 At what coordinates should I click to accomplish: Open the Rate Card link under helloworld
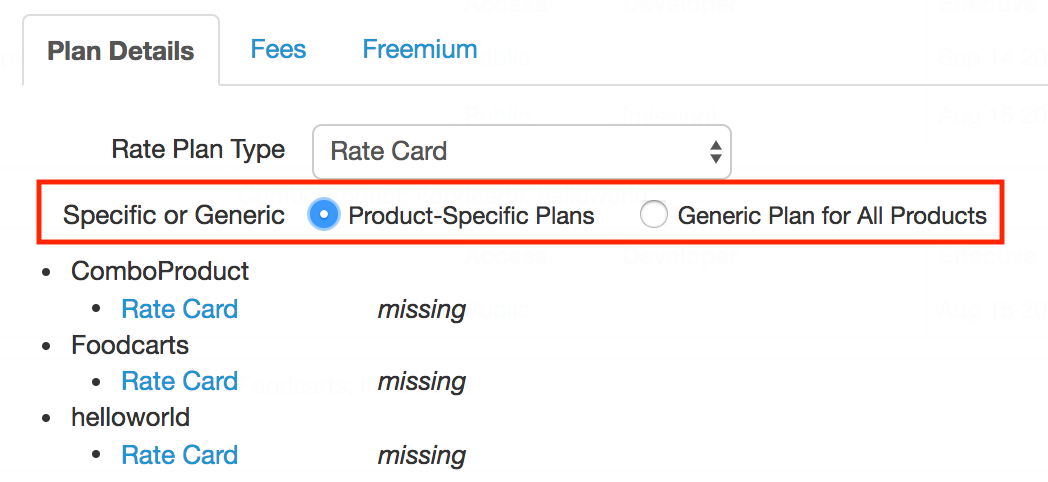[179, 455]
